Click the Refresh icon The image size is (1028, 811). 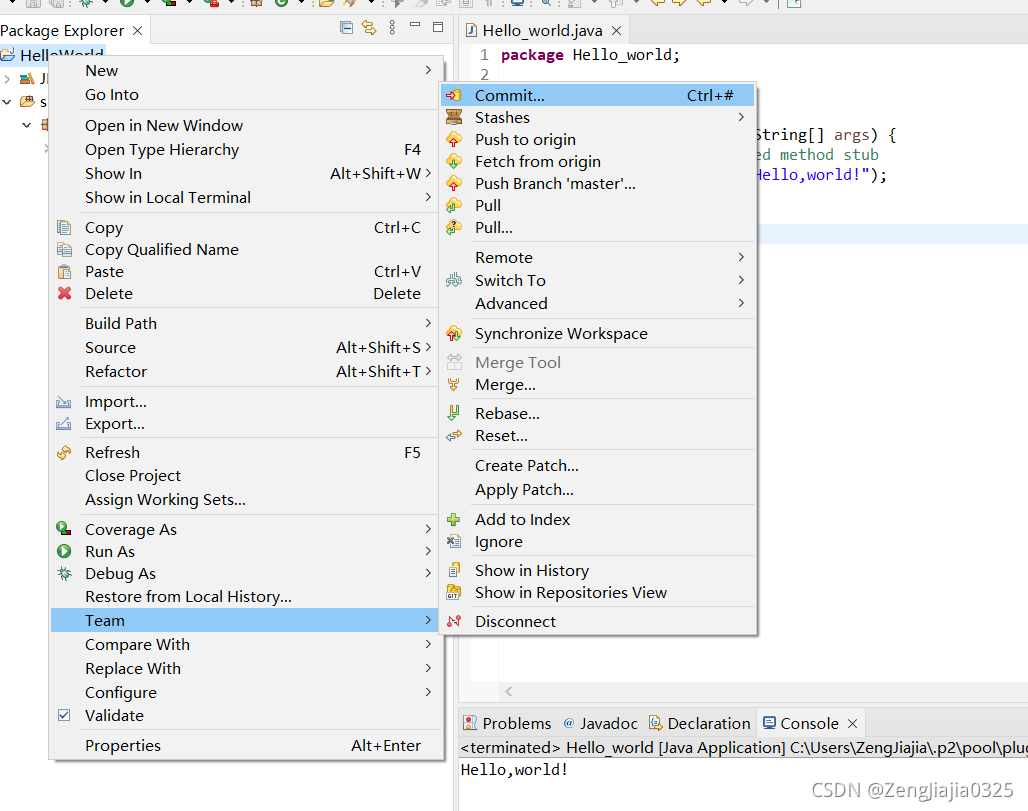click(64, 453)
